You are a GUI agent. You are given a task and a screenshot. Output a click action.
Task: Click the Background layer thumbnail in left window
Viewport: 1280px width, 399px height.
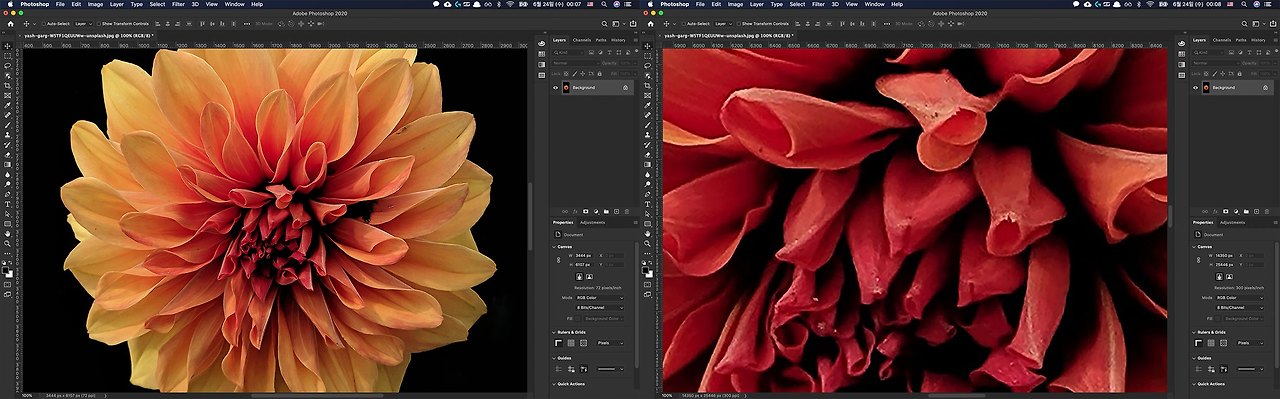[565, 87]
